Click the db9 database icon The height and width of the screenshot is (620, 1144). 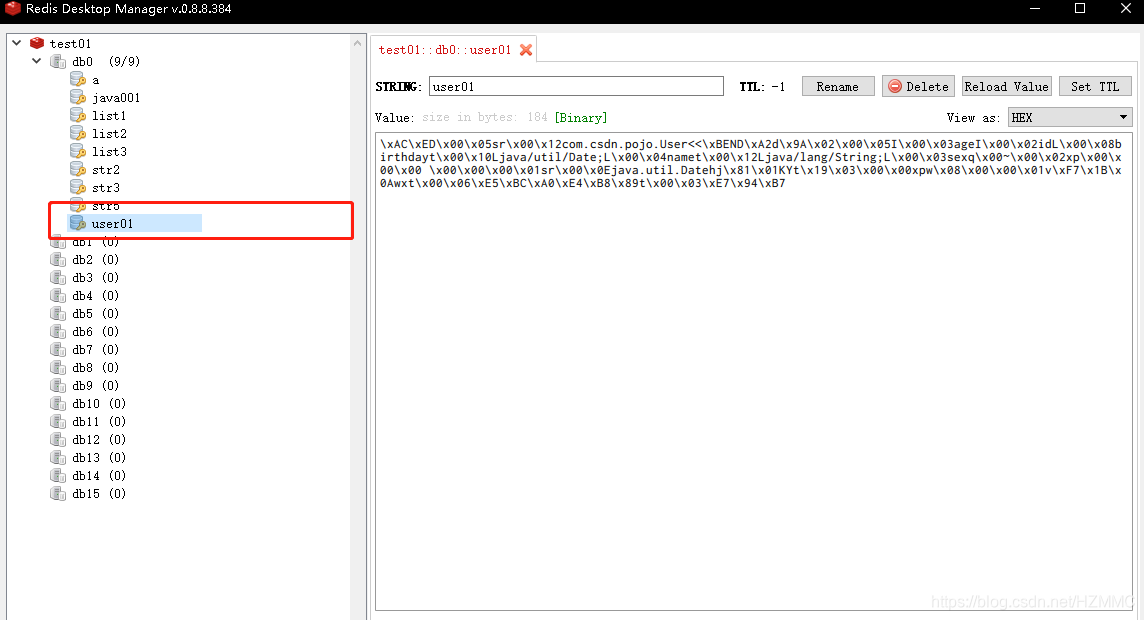pyautogui.click(x=58, y=385)
